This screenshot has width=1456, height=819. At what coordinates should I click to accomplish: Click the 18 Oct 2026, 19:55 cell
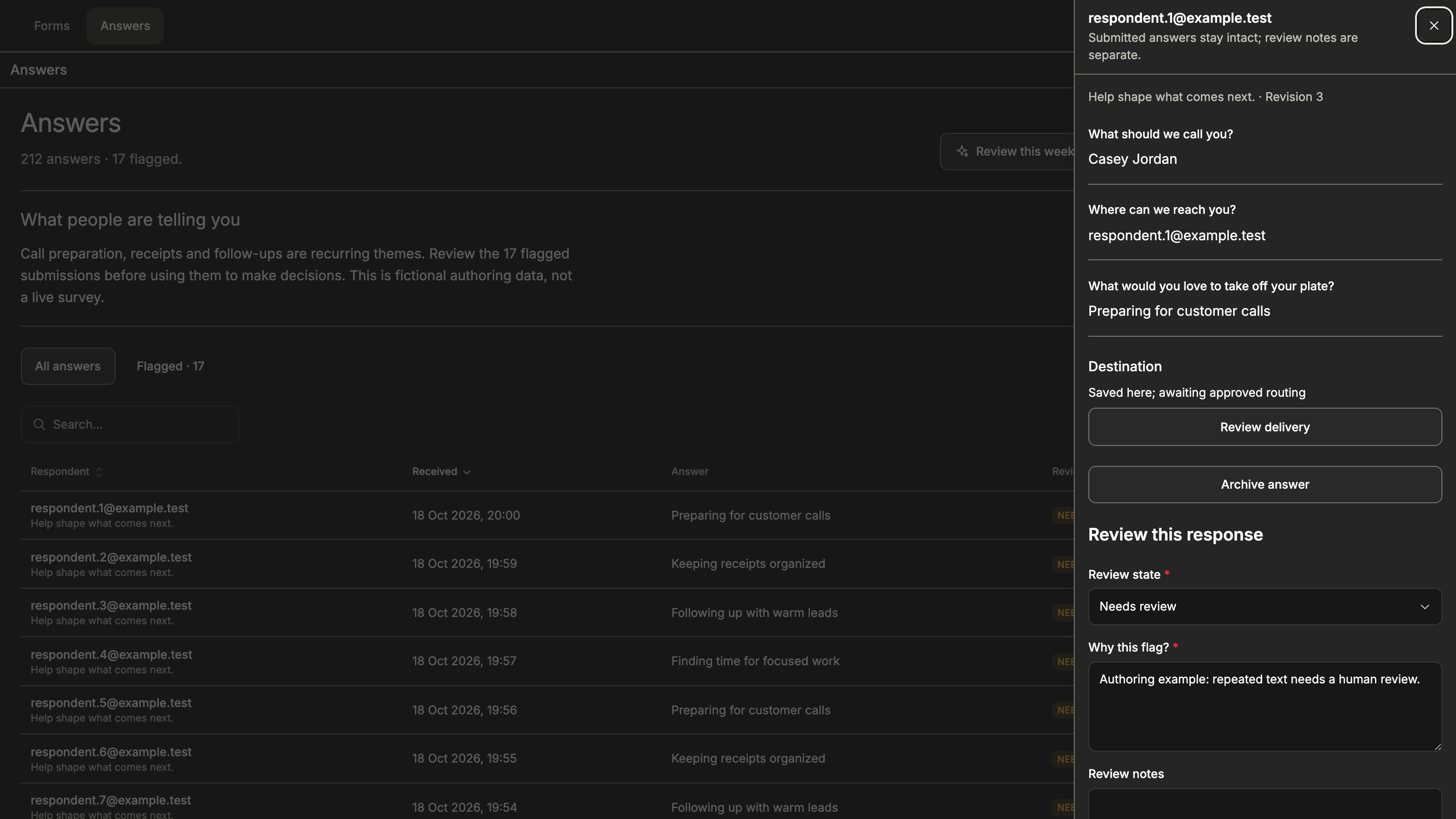[x=464, y=758]
